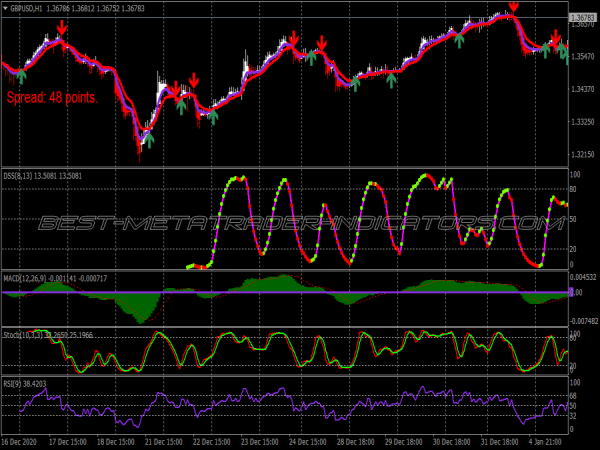Click price axis value 1.34370
600x450 pixels.
[583, 89]
